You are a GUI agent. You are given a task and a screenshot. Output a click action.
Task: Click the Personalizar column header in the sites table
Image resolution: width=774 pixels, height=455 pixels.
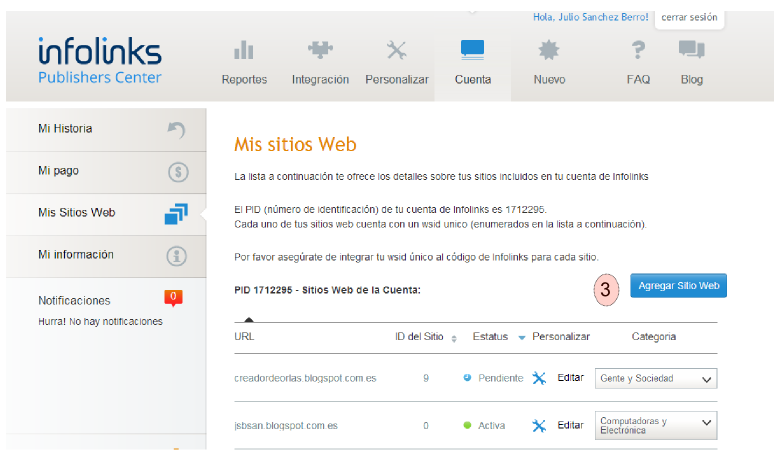pyautogui.click(x=561, y=337)
